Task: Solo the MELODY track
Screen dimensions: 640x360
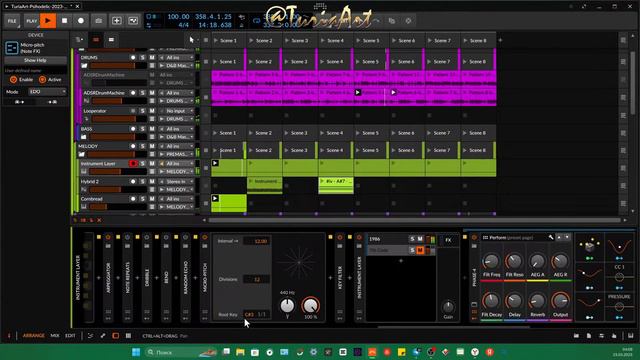Action: [x=142, y=146]
